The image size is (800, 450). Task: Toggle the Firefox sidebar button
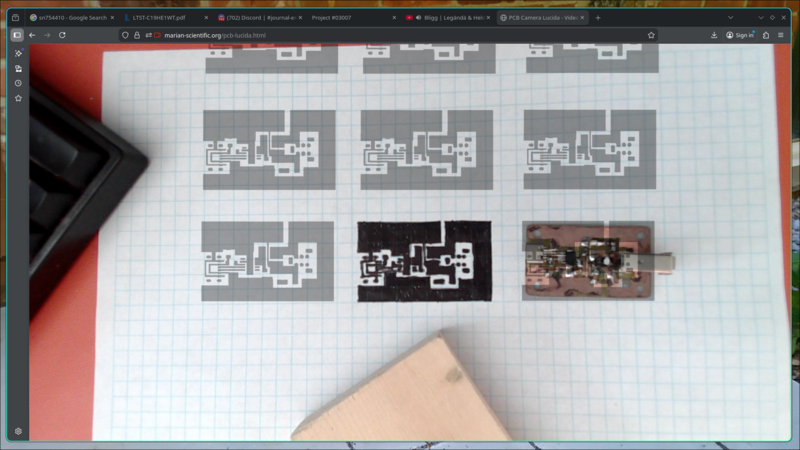tap(17, 35)
